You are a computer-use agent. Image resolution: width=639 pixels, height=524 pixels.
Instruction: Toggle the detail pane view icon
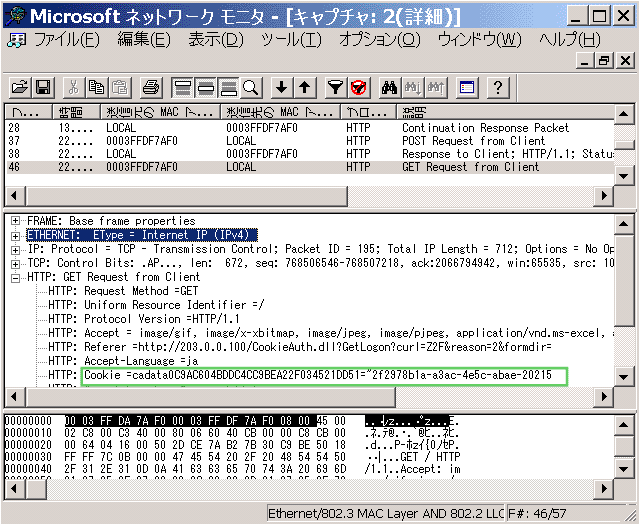click(205, 88)
